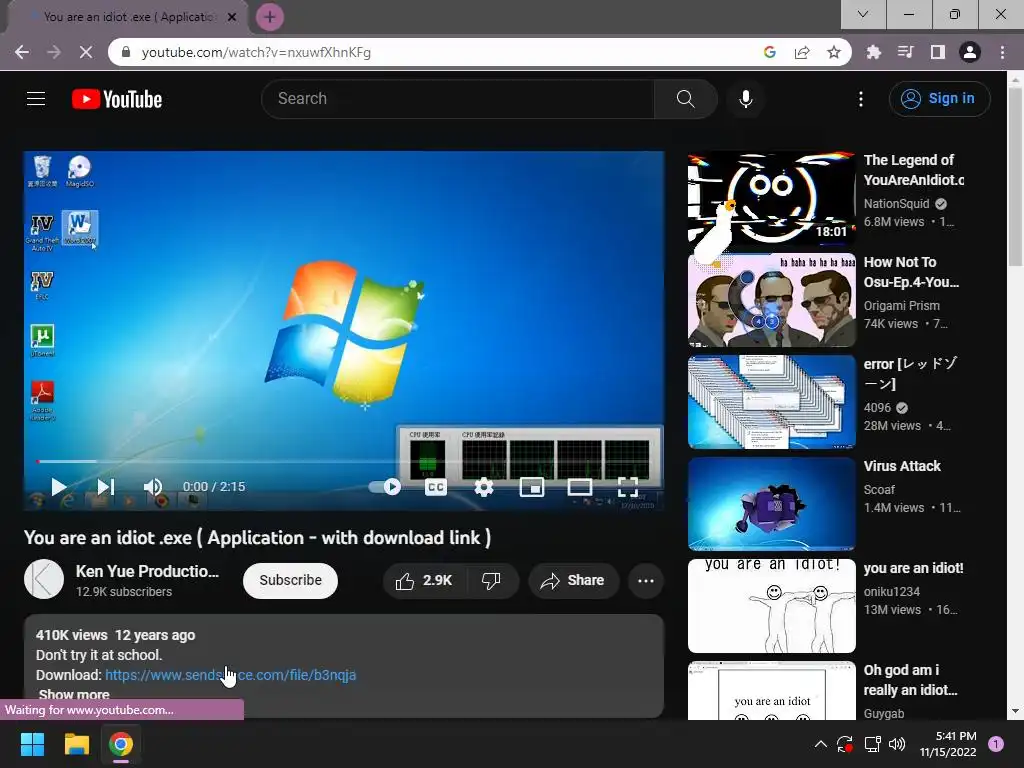Show hidden tray icons chevron
Screen dimensions: 1024x768
point(821,744)
